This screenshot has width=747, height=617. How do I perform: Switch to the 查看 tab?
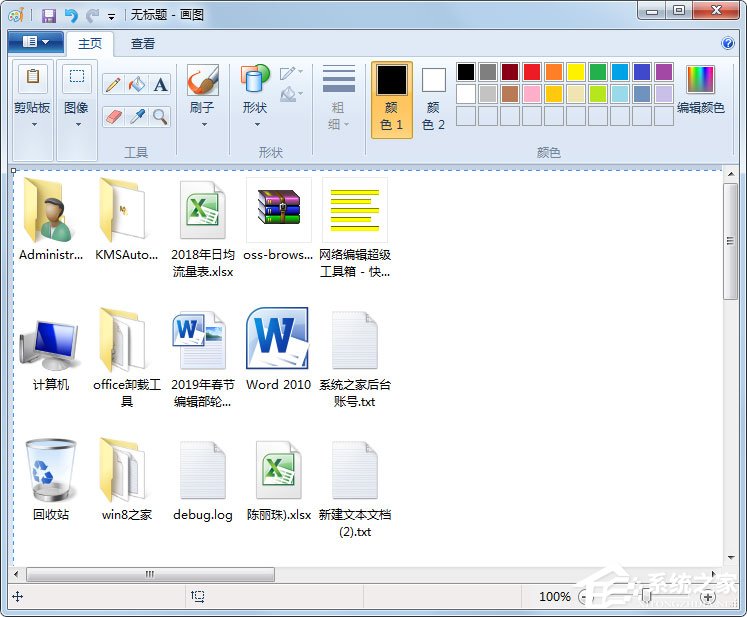click(x=143, y=44)
